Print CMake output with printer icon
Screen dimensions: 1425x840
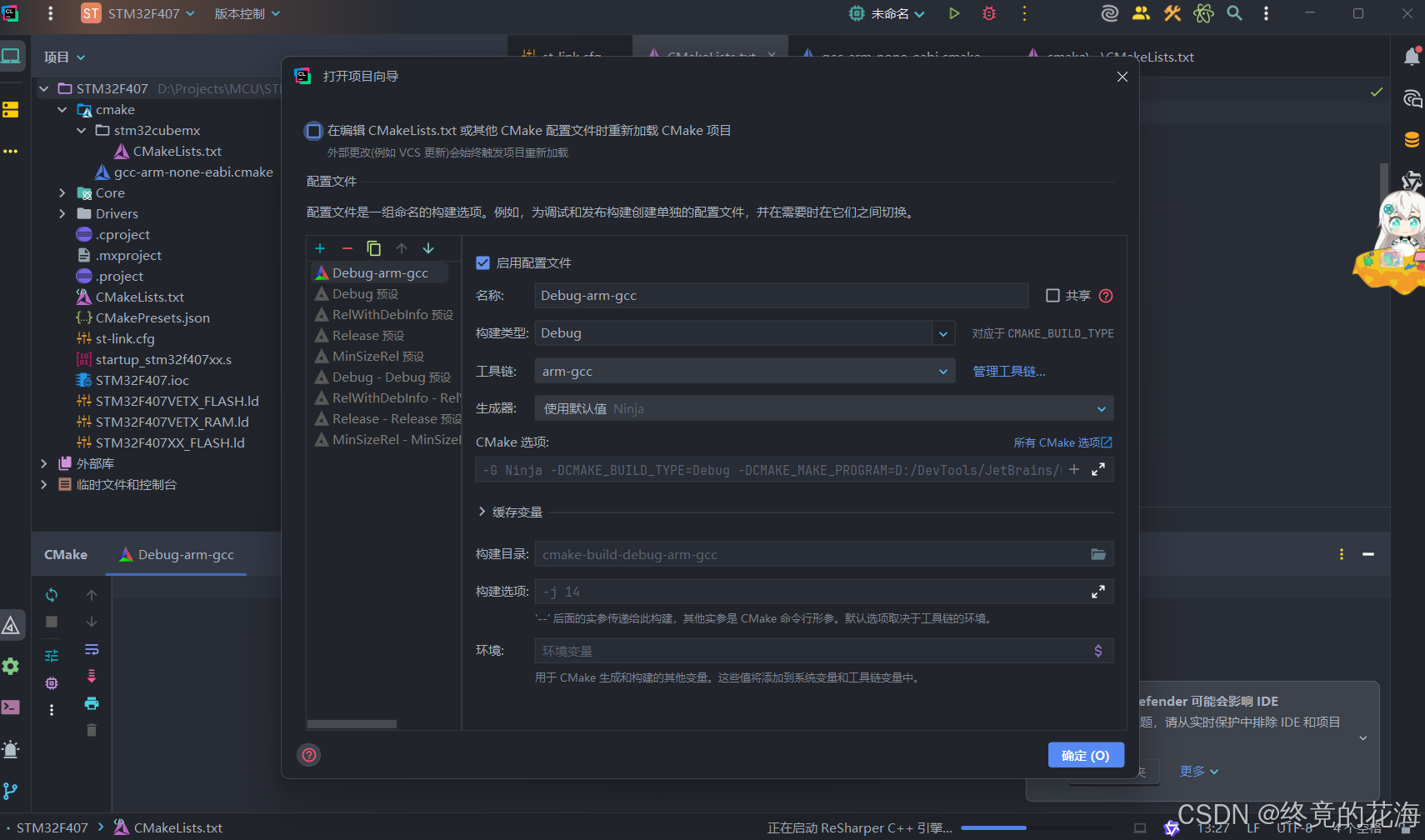click(92, 704)
